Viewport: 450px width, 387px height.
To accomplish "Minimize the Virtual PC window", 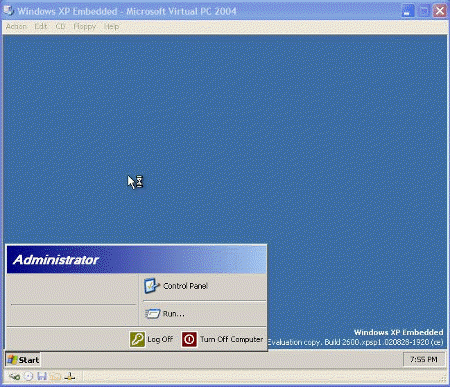I will coord(408,11).
